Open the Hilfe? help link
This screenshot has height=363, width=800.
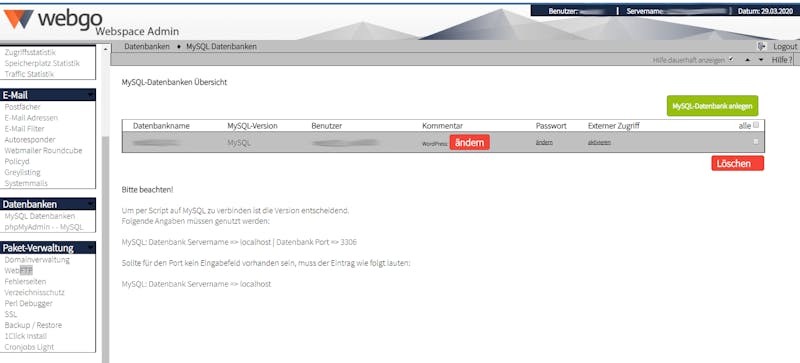tap(782, 60)
